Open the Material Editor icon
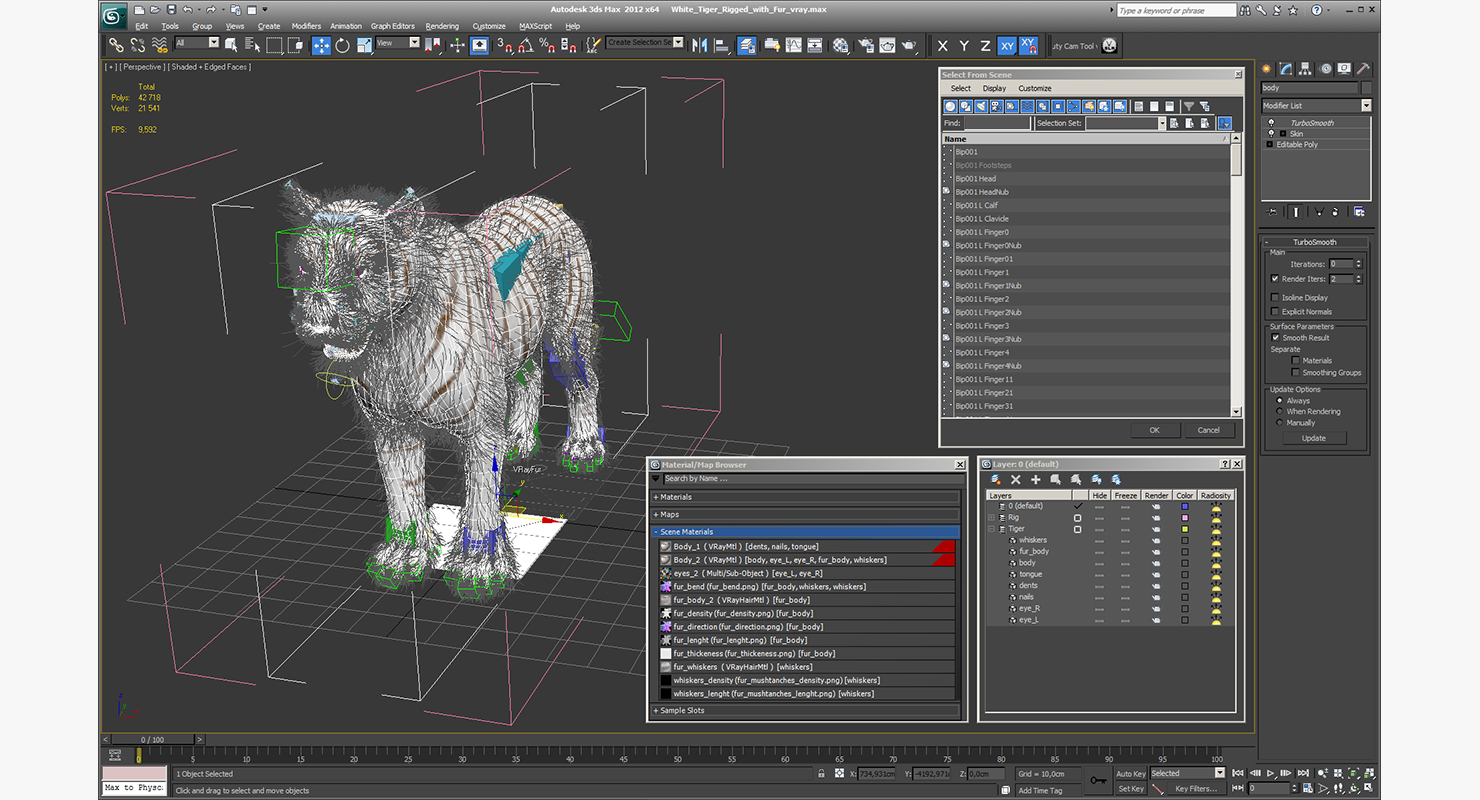1480x800 pixels. [840, 45]
